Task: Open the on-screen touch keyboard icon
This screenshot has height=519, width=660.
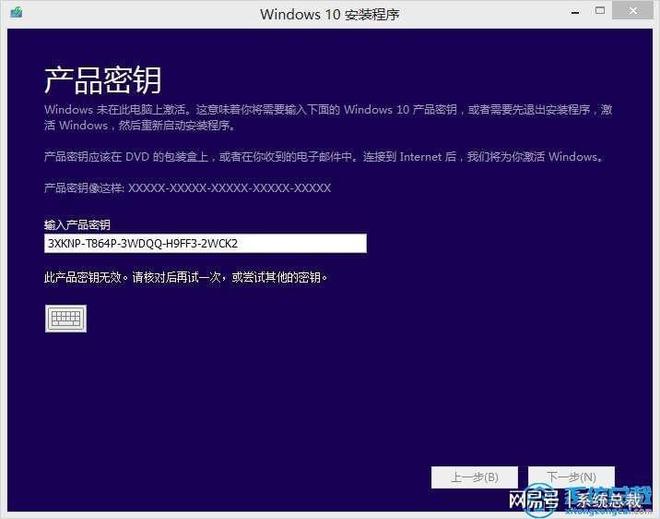Action: [66, 318]
